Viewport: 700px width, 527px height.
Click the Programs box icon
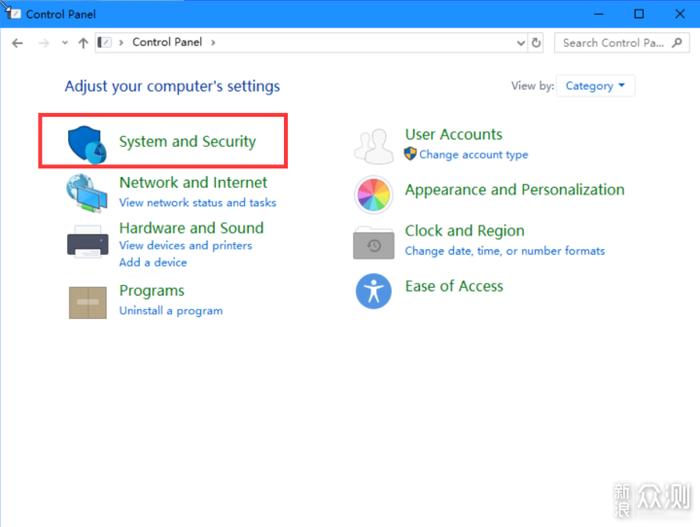click(88, 302)
